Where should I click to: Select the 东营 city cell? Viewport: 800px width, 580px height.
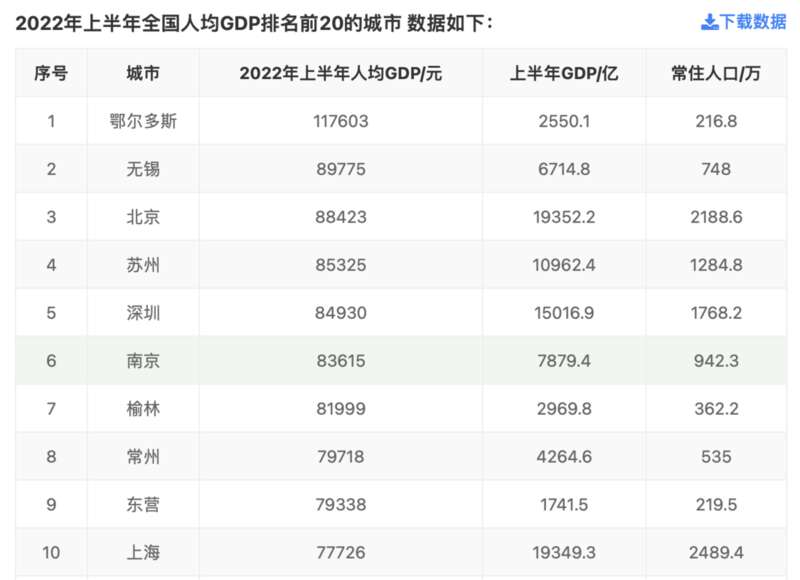[143, 505]
